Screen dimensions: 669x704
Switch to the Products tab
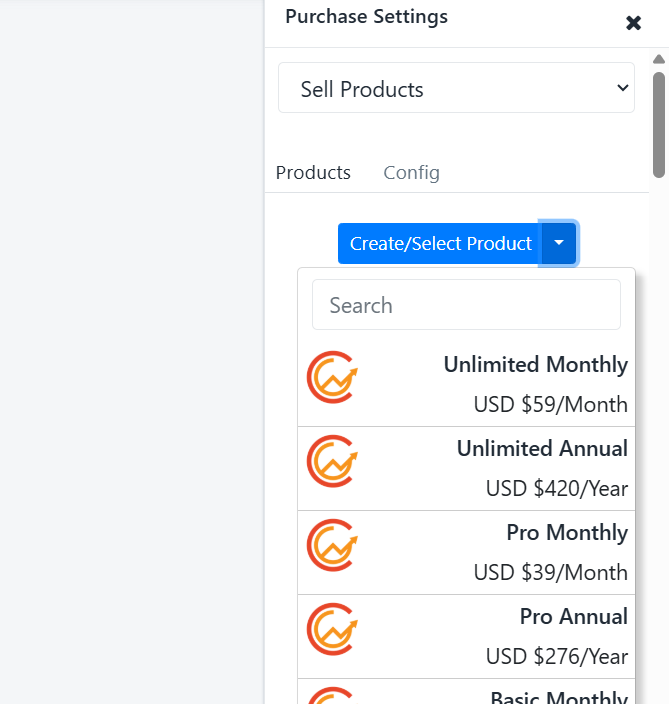tap(313, 173)
